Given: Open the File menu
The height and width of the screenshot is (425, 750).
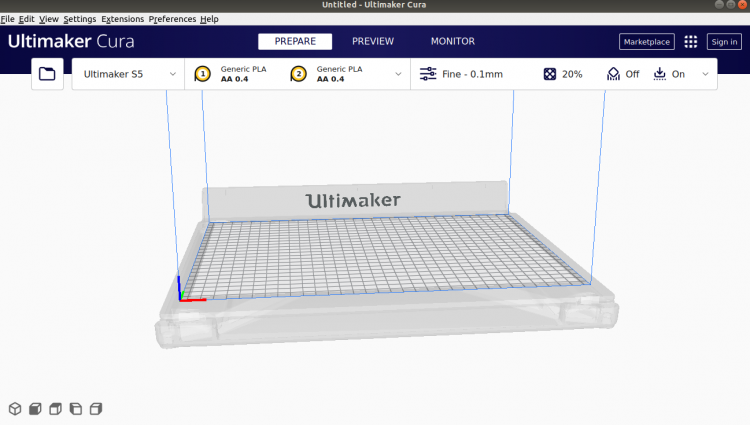Looking at the screenshot, I should 7,19.
